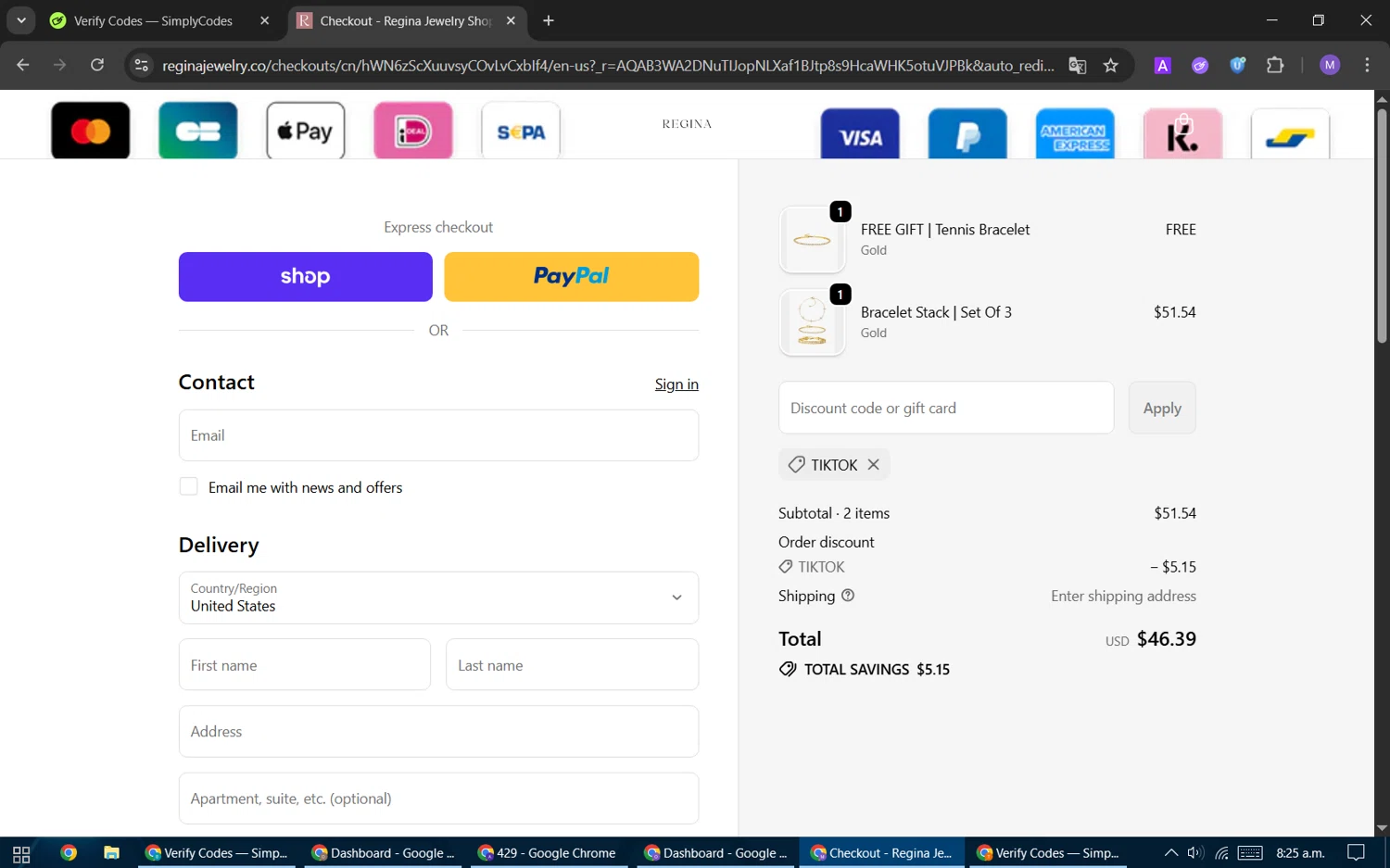Click the Visa payment icon

(x=860, y=133)
